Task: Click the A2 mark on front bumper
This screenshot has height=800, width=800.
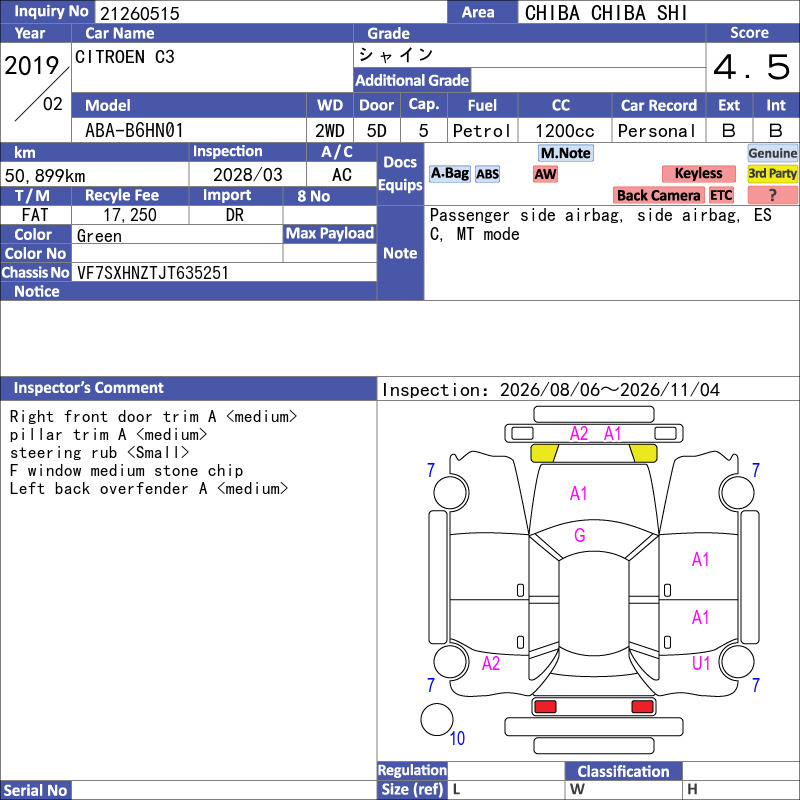Action: [x=579, y=434]
